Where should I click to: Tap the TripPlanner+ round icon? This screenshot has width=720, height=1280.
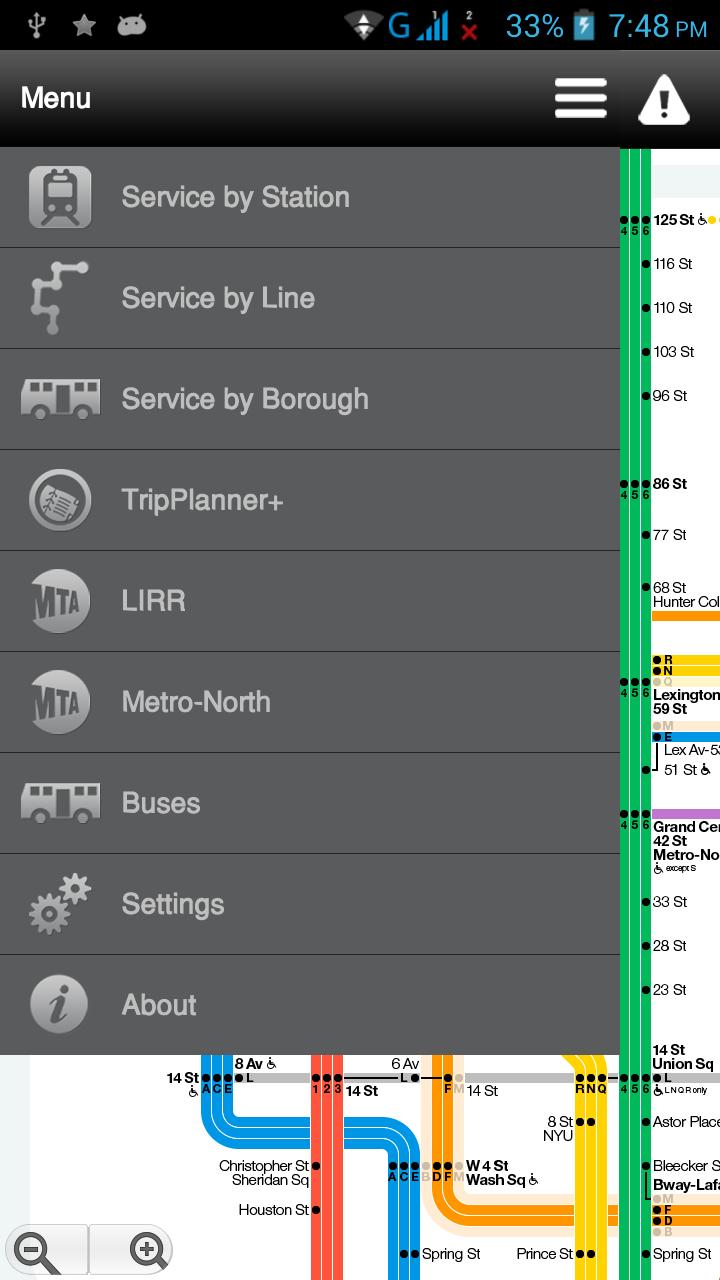(60, 500)
